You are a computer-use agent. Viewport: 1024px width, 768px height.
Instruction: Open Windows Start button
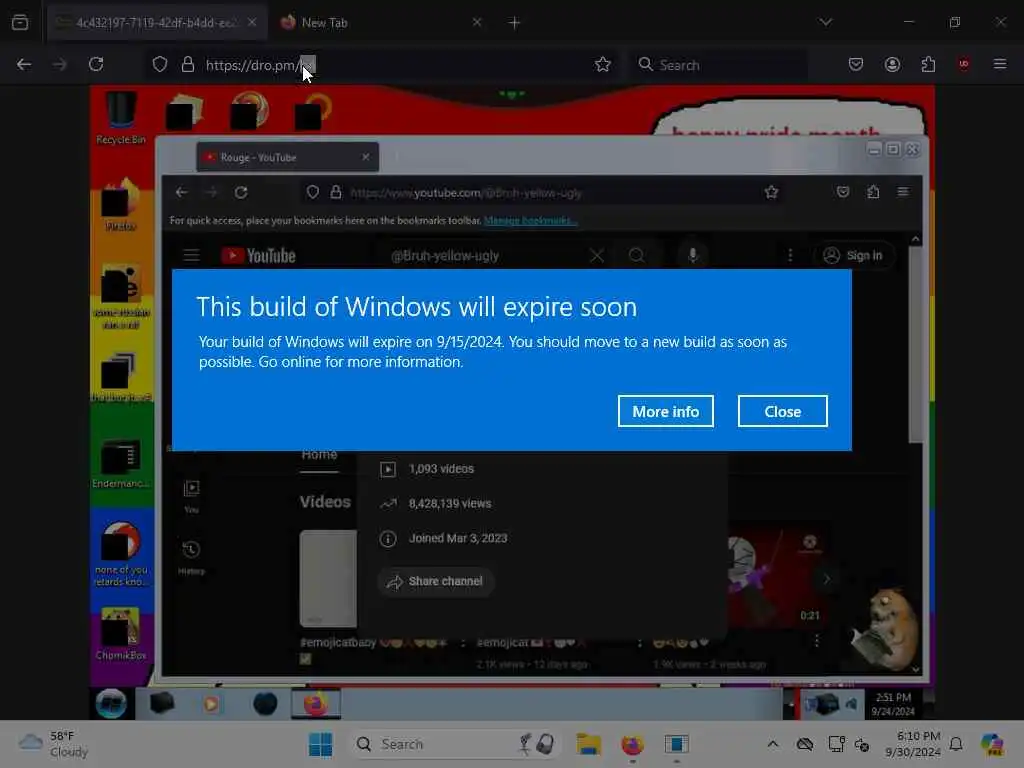click(320, 744)
